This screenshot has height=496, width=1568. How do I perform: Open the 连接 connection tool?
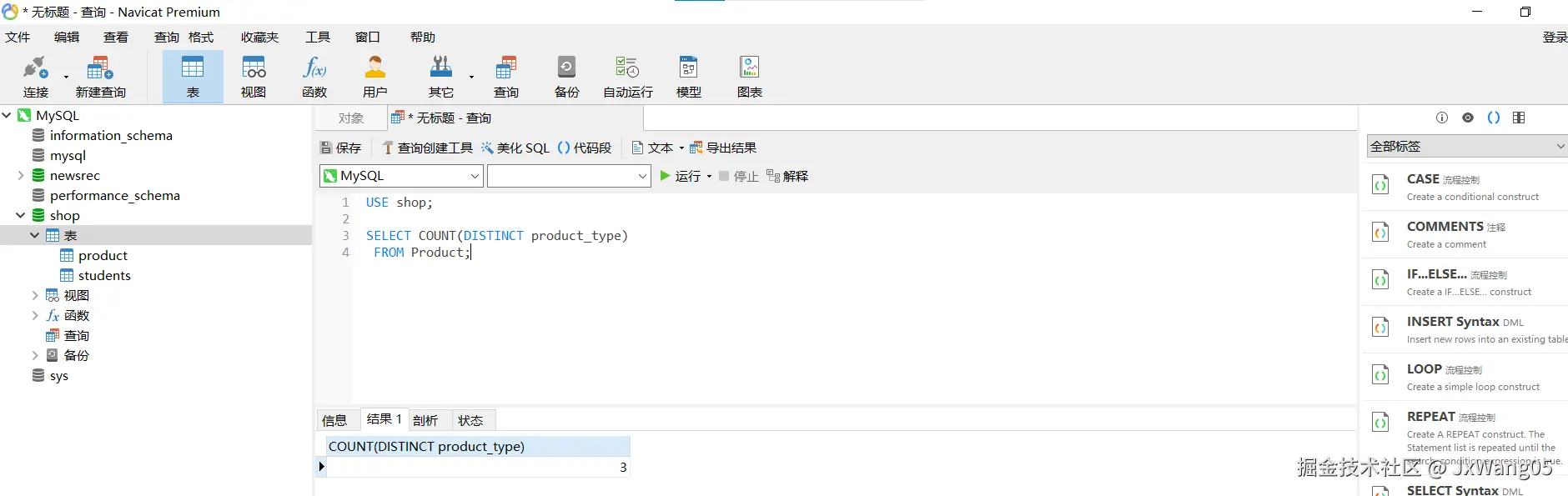click(36, 76)
